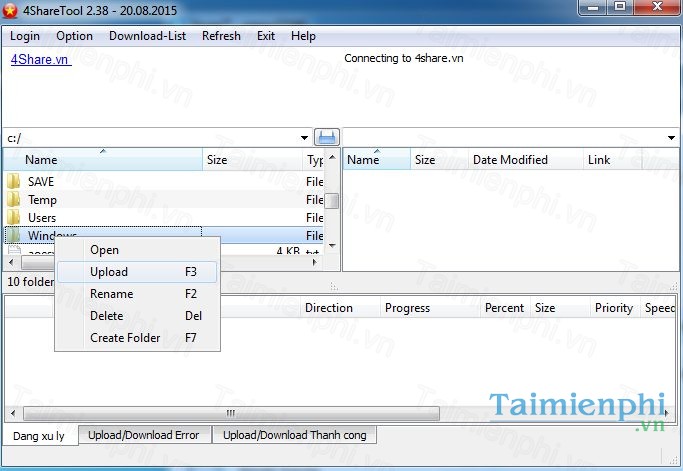The height and width of the screenshot is (471, 683).
Task: Select the SAVE folder row name
Action: tap(41, 181)
